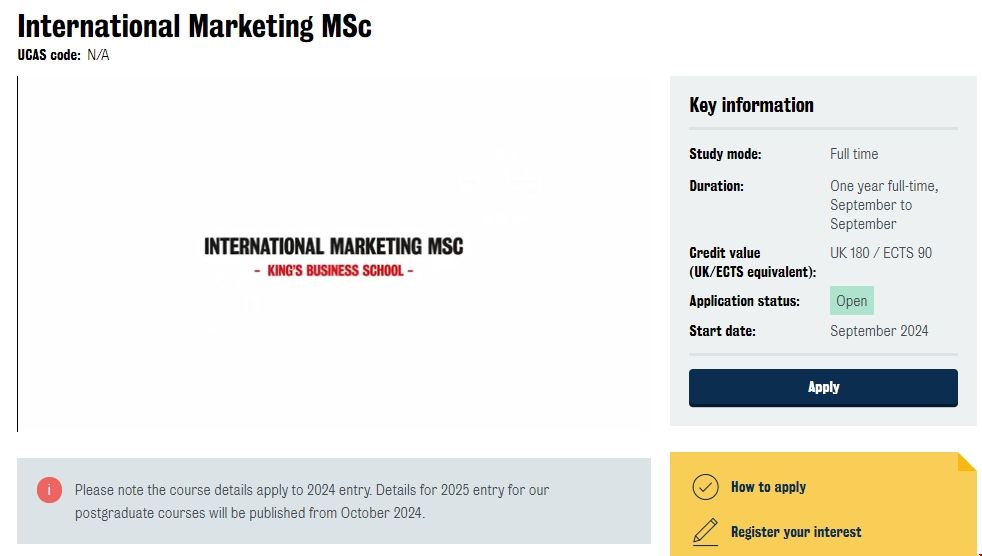Open the Register your interest link
The height and width of the screenshot is (556, 982).
(x=795, y=532)
